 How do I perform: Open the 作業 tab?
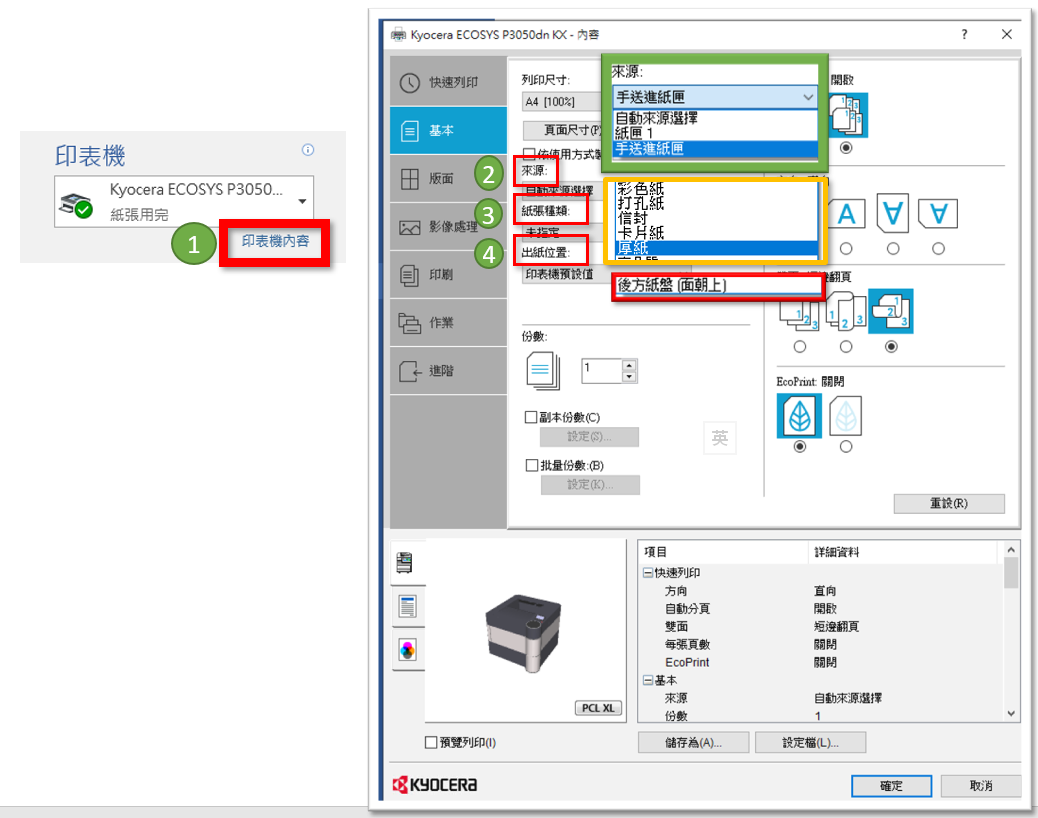tap(448, 323)
